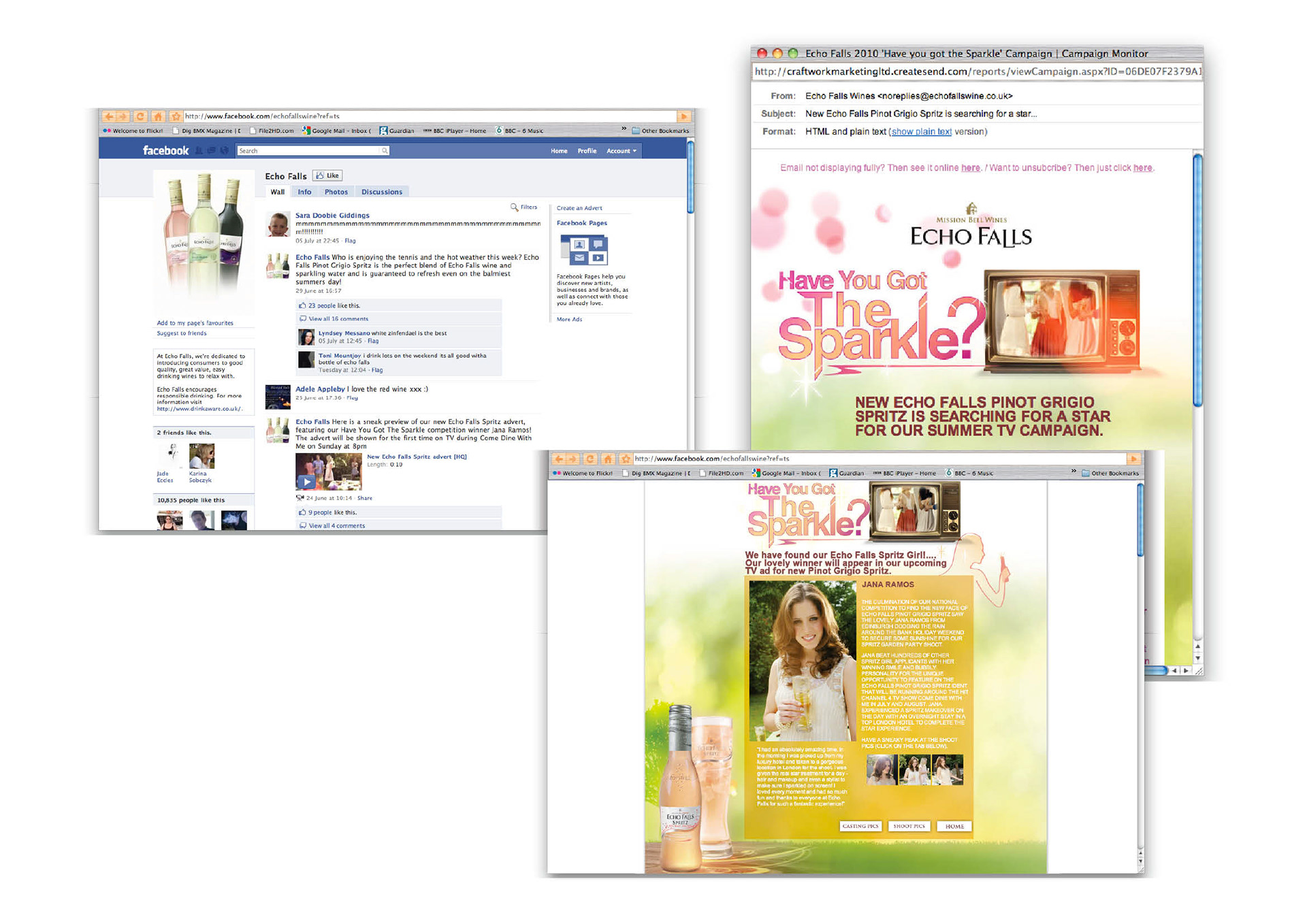Switch to the Discussions tab
Image resolution: width=1307 pixels, height=924 pixels.
pyautogui.click(x=382, y=192)
